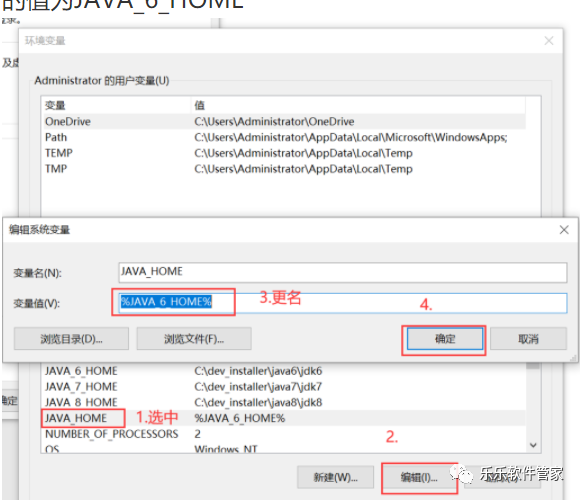Select the TMP user variable row
This screenshot has width=582, height=500.
283,169
